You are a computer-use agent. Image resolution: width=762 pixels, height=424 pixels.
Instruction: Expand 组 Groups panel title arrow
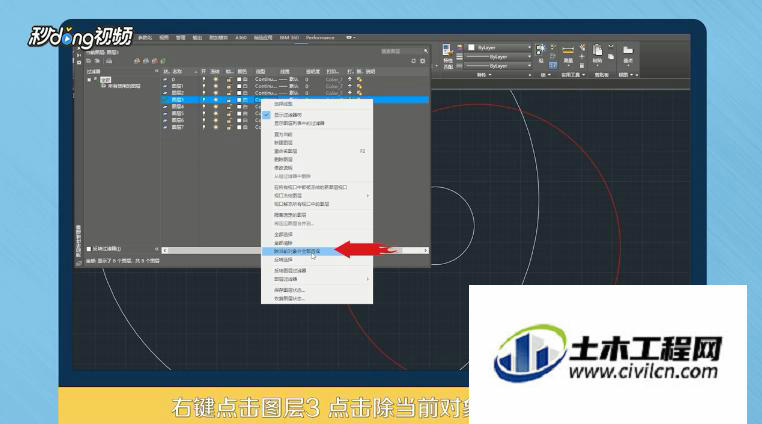point(549,75)
